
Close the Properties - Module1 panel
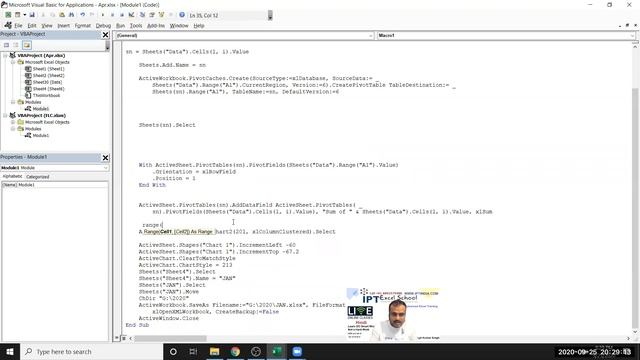pyautogui.click(x=105, y=158)
